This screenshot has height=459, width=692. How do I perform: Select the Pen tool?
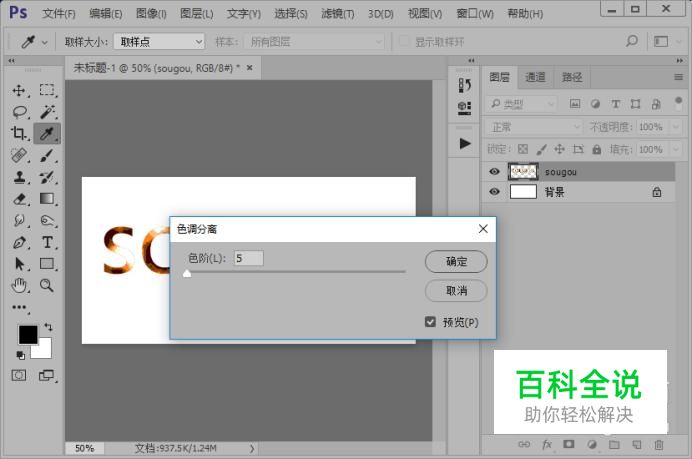click(19, 242)
